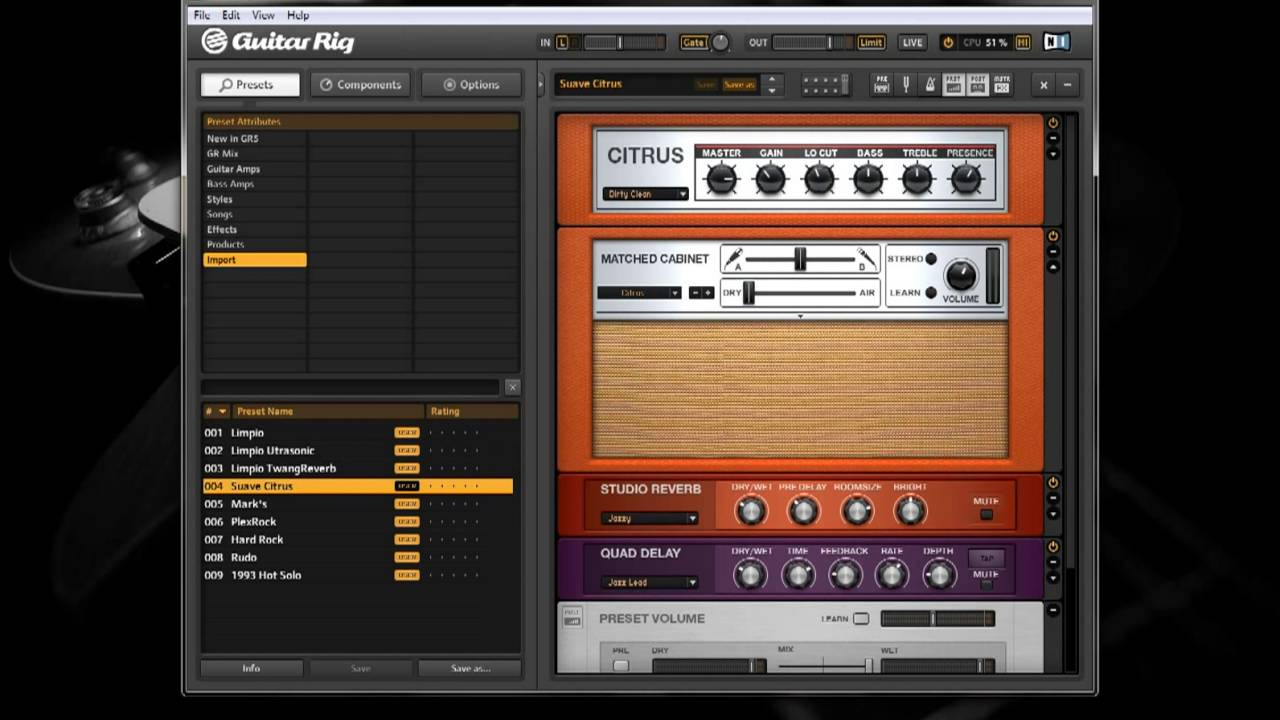Image resolution: width=1280 pixels, height=720 pixels.
Task: Open the Studio Reverb Jazzy preset dropdown
Action: [x=650, y=518]
